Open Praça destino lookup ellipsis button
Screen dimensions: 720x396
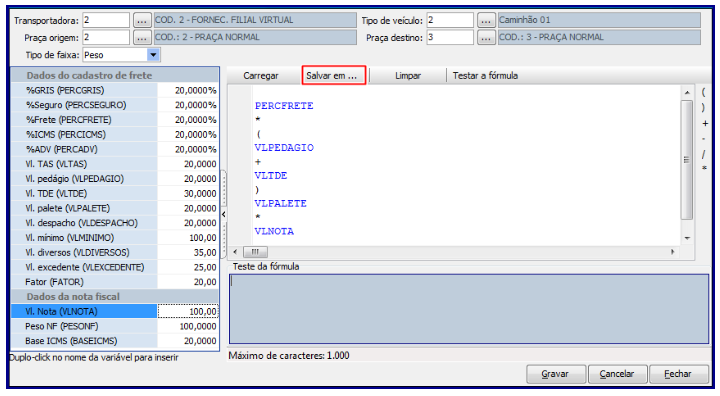point(486,38)
